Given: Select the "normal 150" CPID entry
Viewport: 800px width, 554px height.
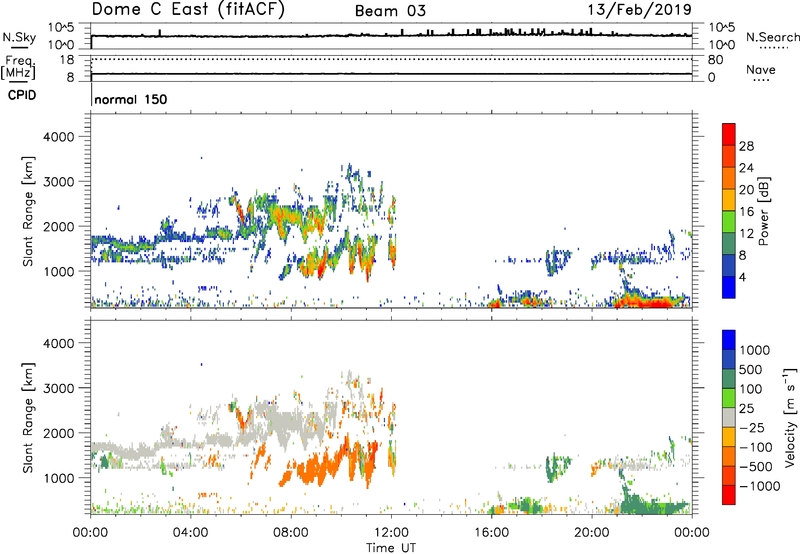Looking at the screenshot, I should click(x=131, y=99).
